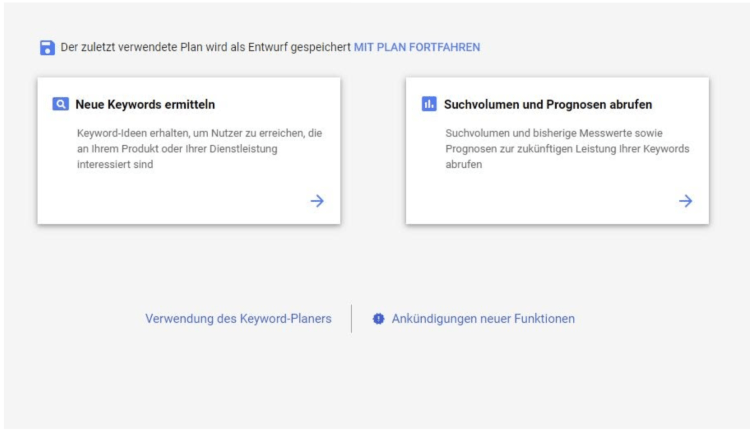Click the Keyword-Ideen erhalten description text
Screen dimensions: 750x432
point(199,148)
